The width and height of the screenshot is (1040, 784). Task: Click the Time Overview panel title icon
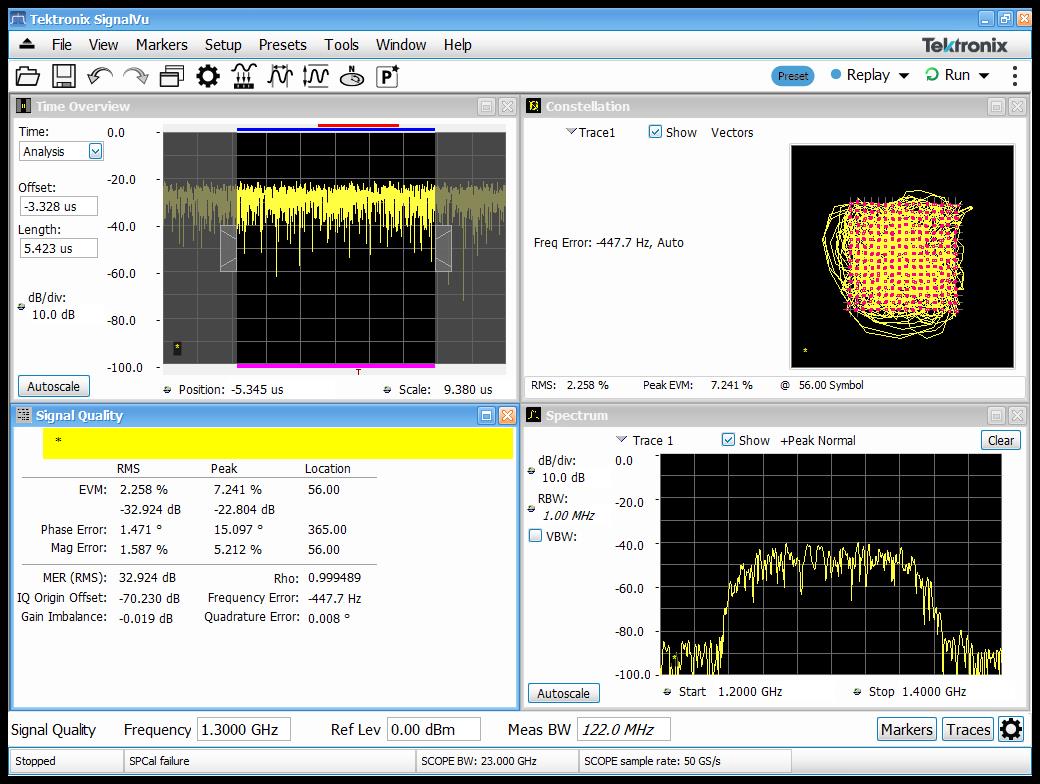(x=23, y=106)
